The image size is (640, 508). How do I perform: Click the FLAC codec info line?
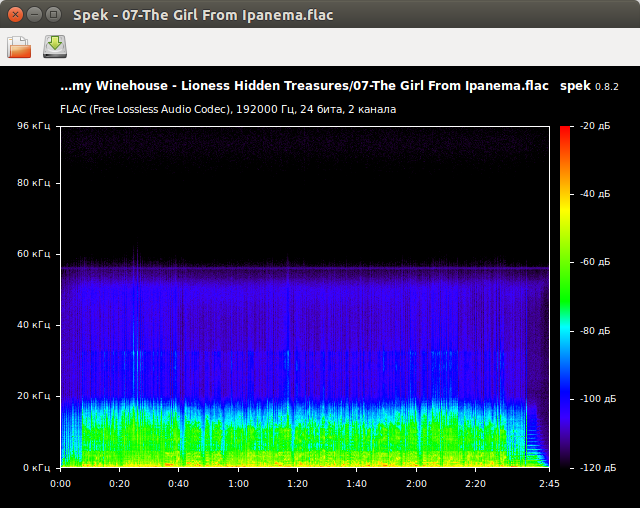[228, 108]
